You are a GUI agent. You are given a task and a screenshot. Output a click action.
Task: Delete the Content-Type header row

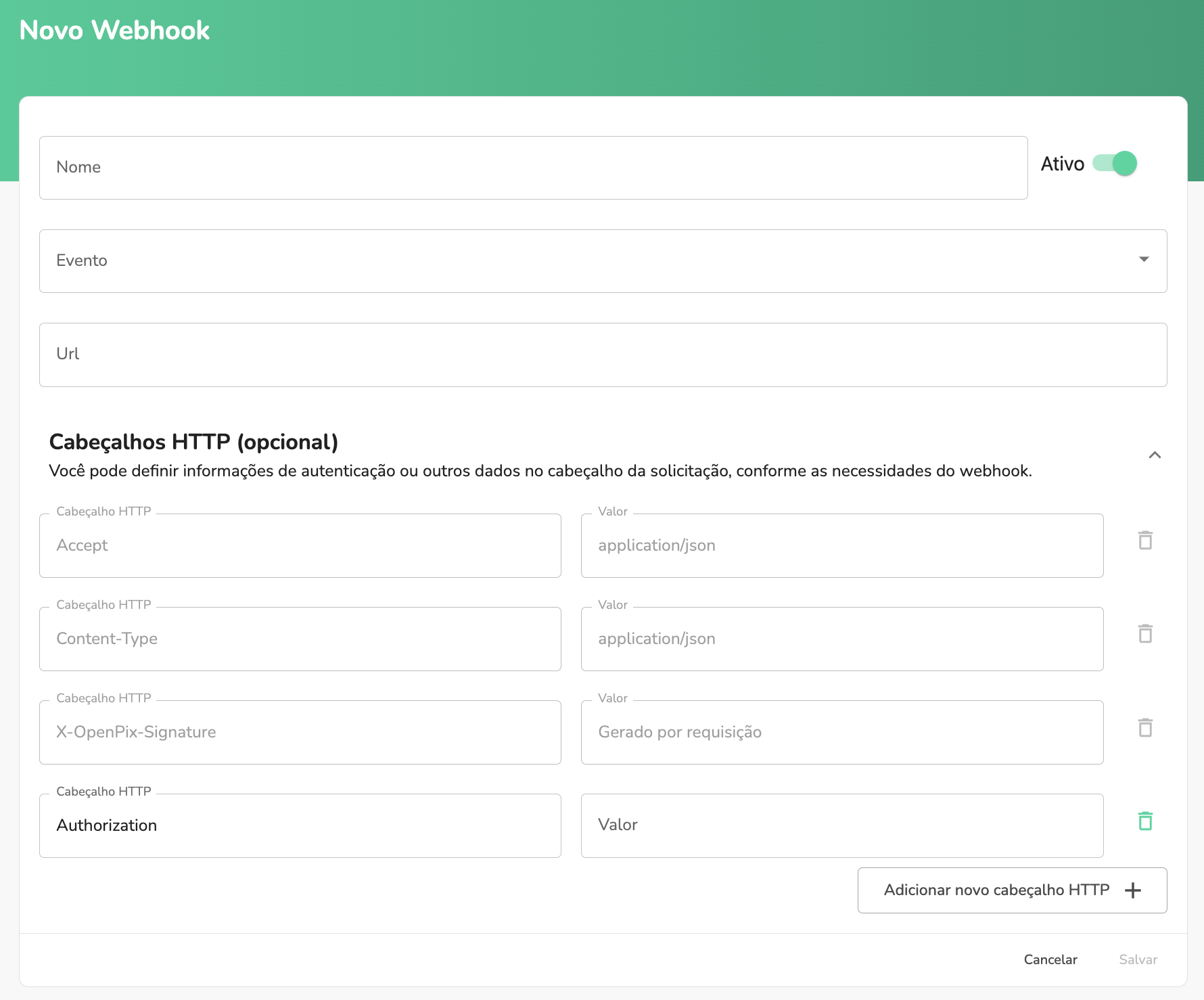1145,634
